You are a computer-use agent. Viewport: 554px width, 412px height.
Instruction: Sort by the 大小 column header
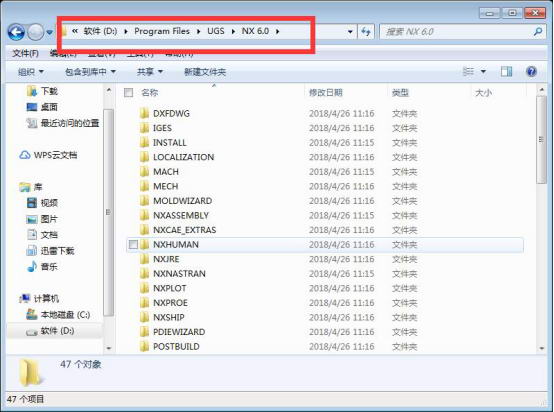point(483,93)
